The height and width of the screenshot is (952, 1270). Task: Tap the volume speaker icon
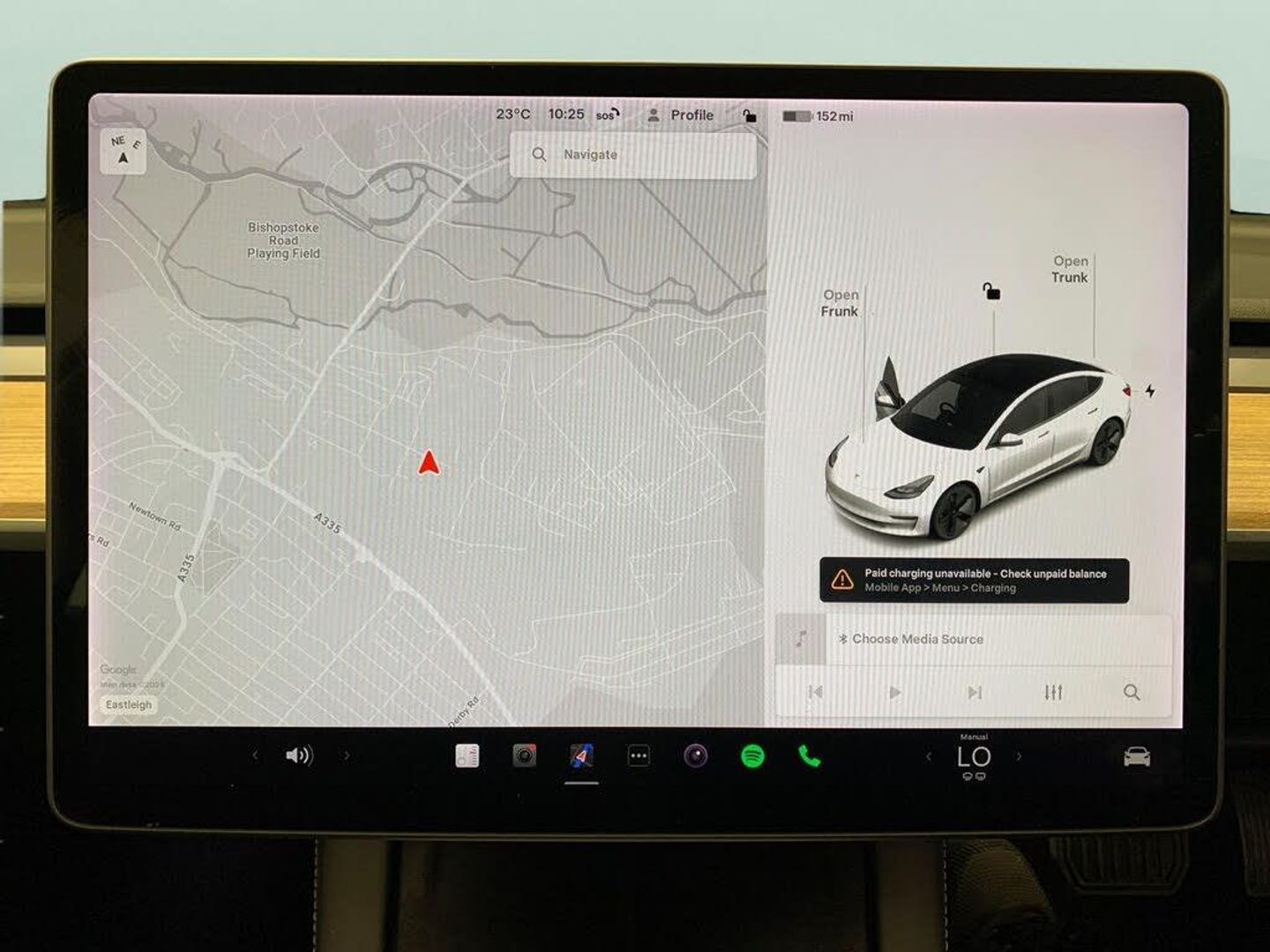[299, 755]
